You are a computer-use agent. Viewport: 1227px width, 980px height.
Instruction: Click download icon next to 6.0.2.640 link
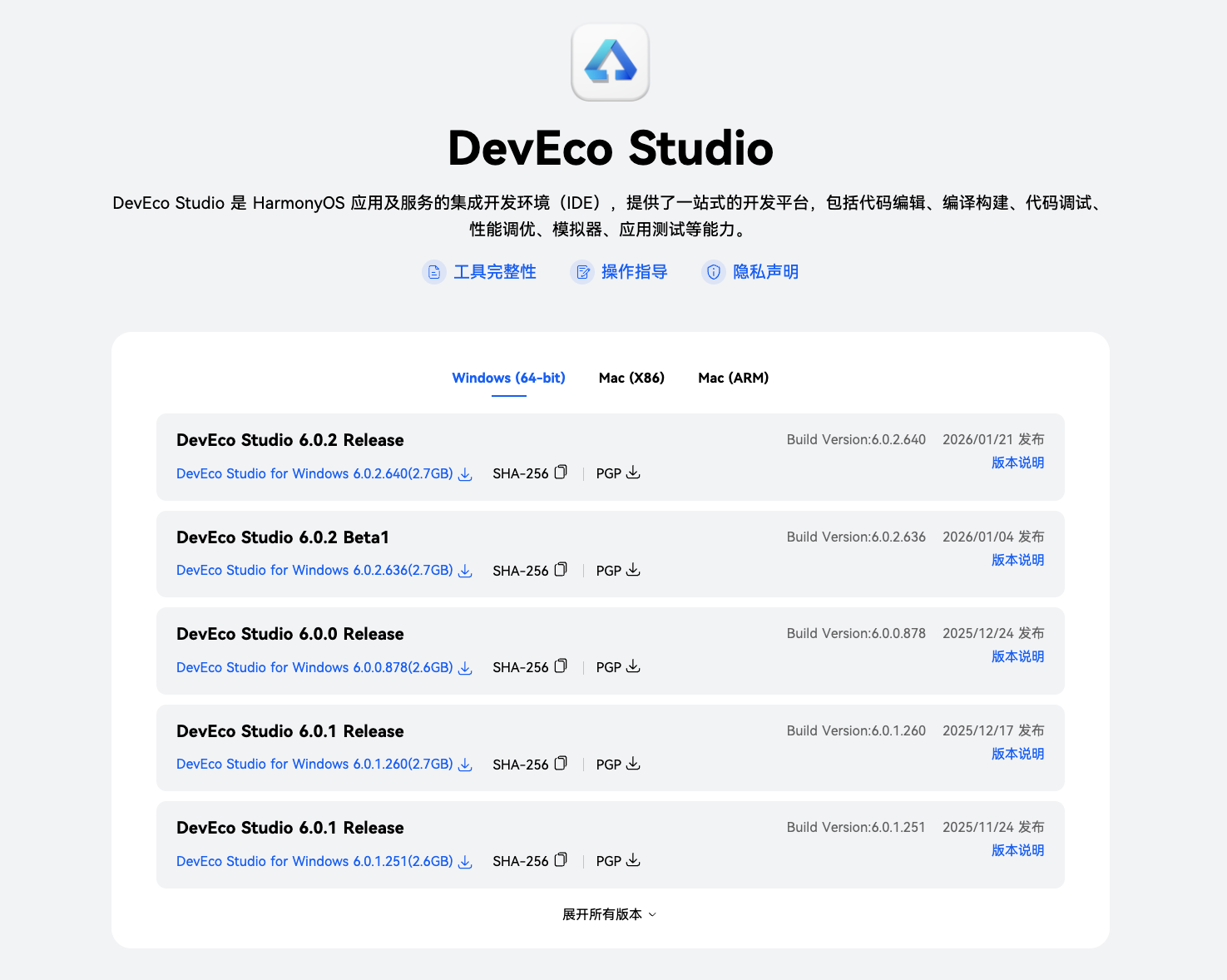pyautogui.click(x=465, y=474)
